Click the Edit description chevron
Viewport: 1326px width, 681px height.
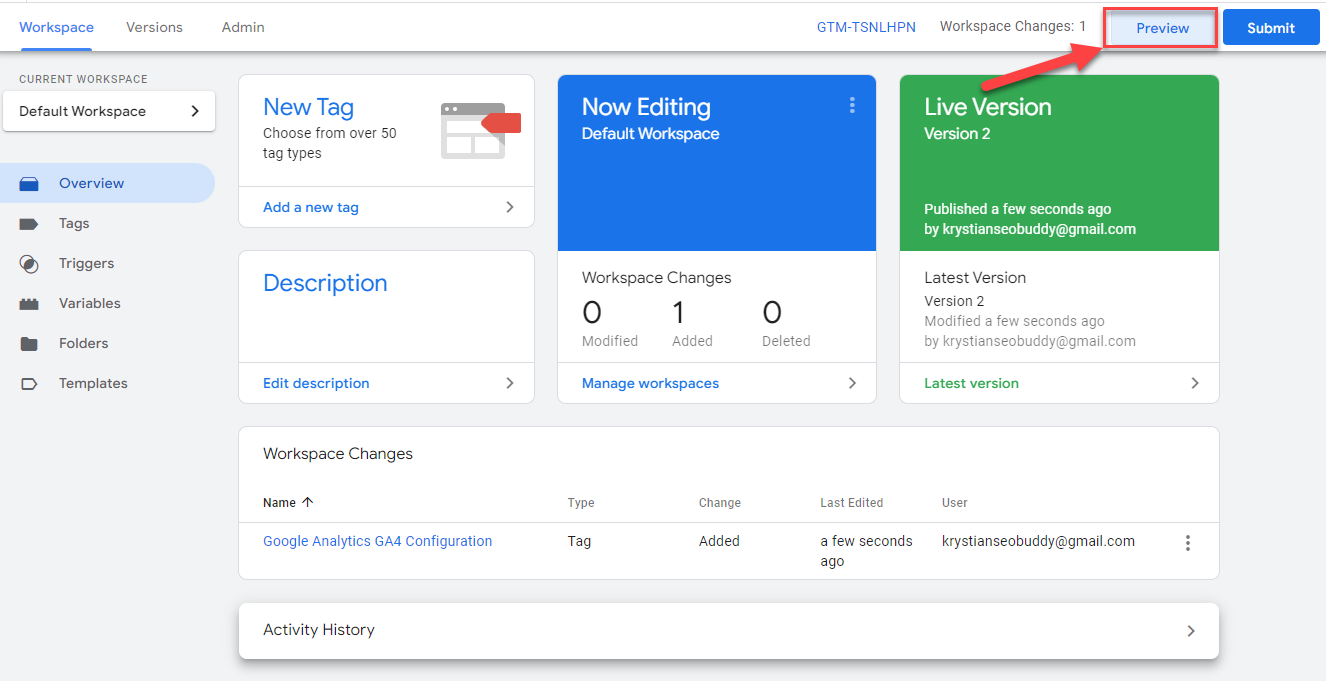(510, 383)
